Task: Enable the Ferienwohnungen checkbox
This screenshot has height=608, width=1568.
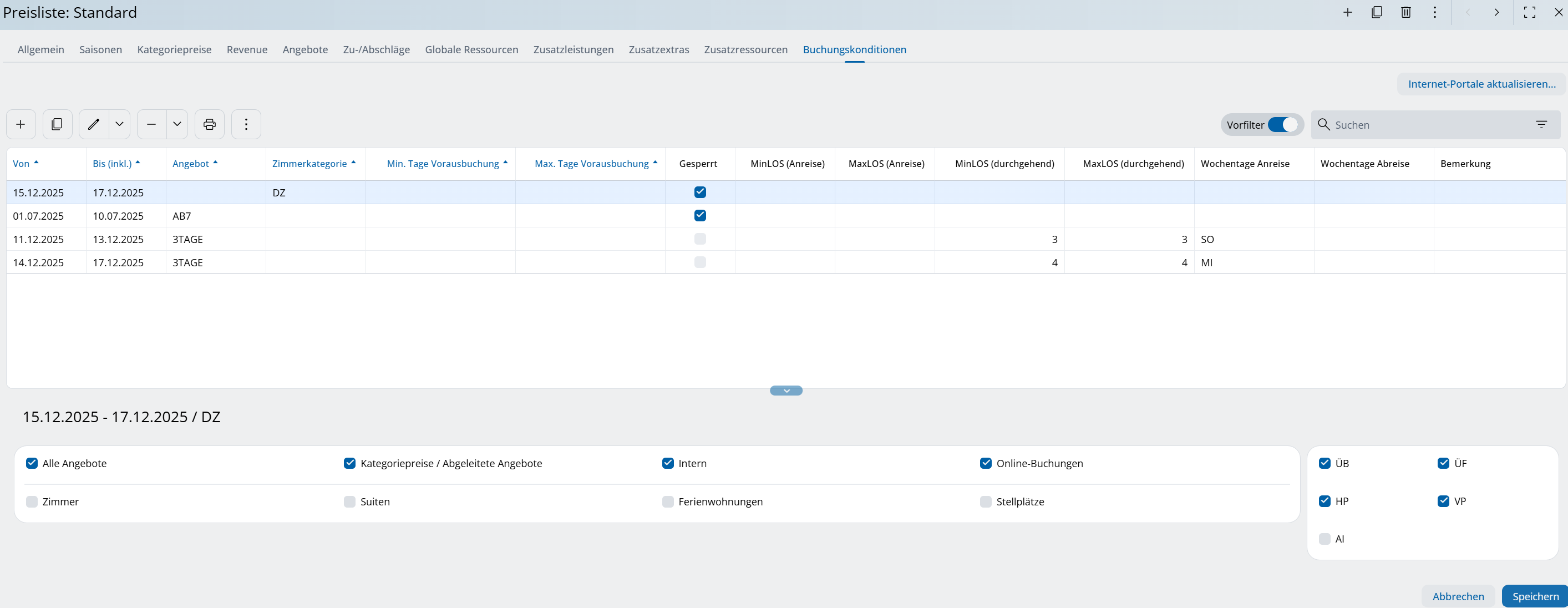Action: point(668,501)
